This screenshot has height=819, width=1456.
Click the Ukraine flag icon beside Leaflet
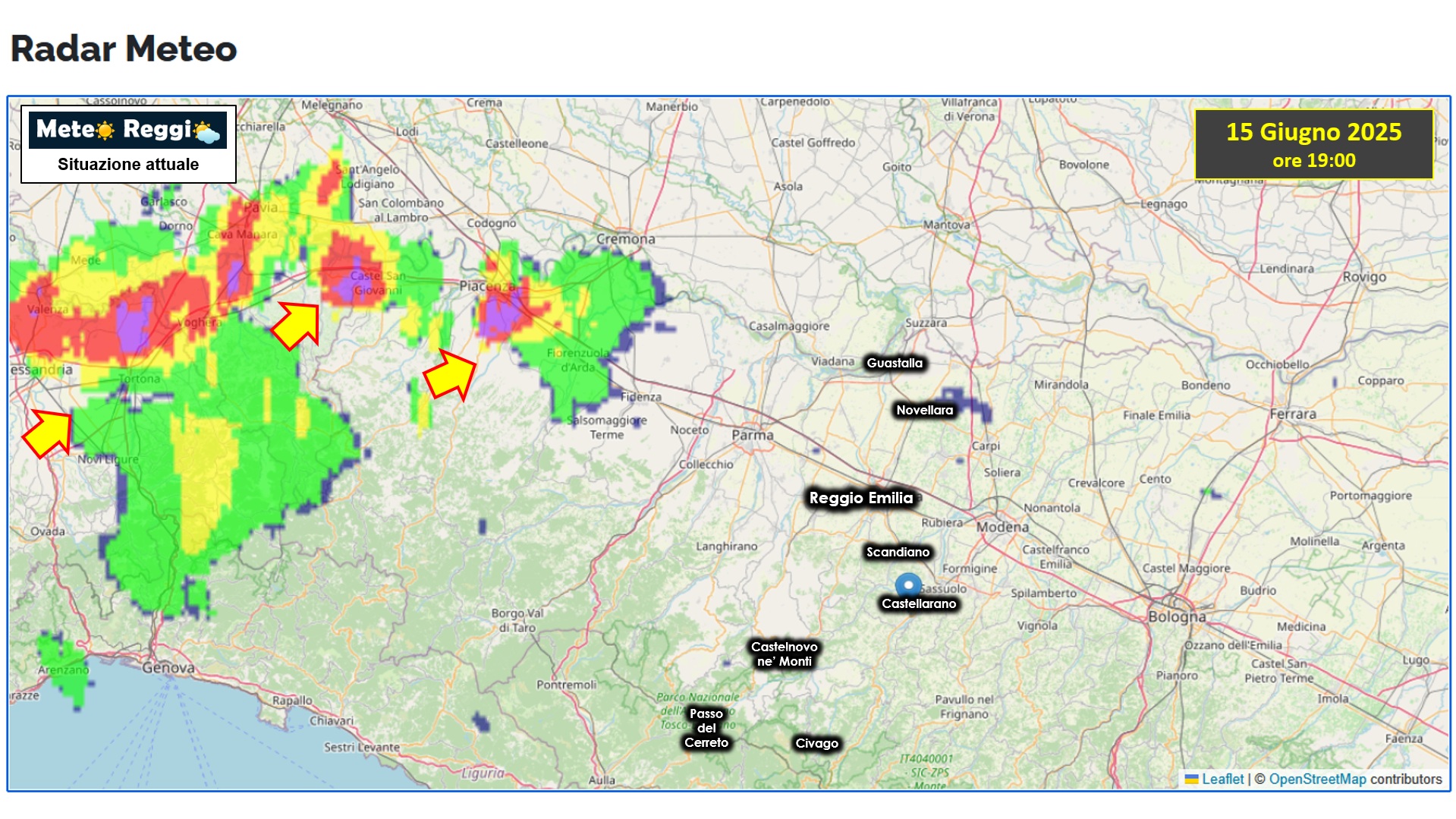1191,780
